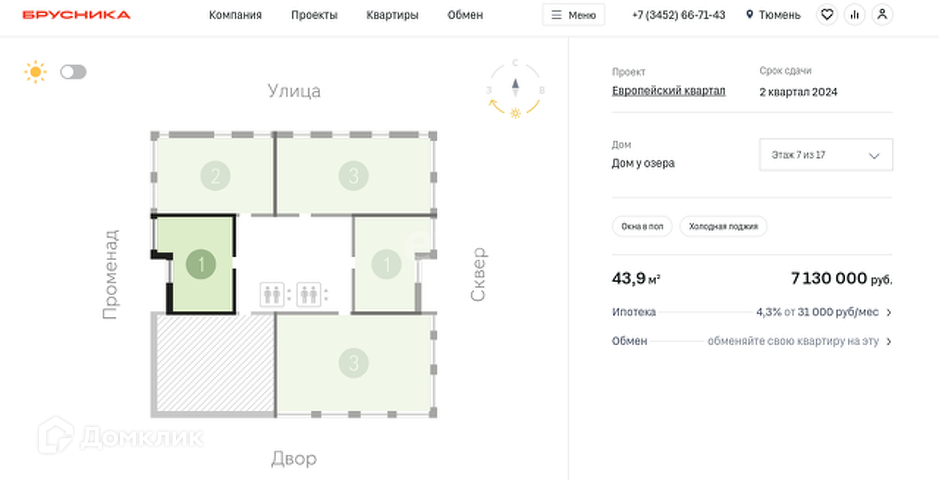Open the user profile icon

tap(881, 15)
